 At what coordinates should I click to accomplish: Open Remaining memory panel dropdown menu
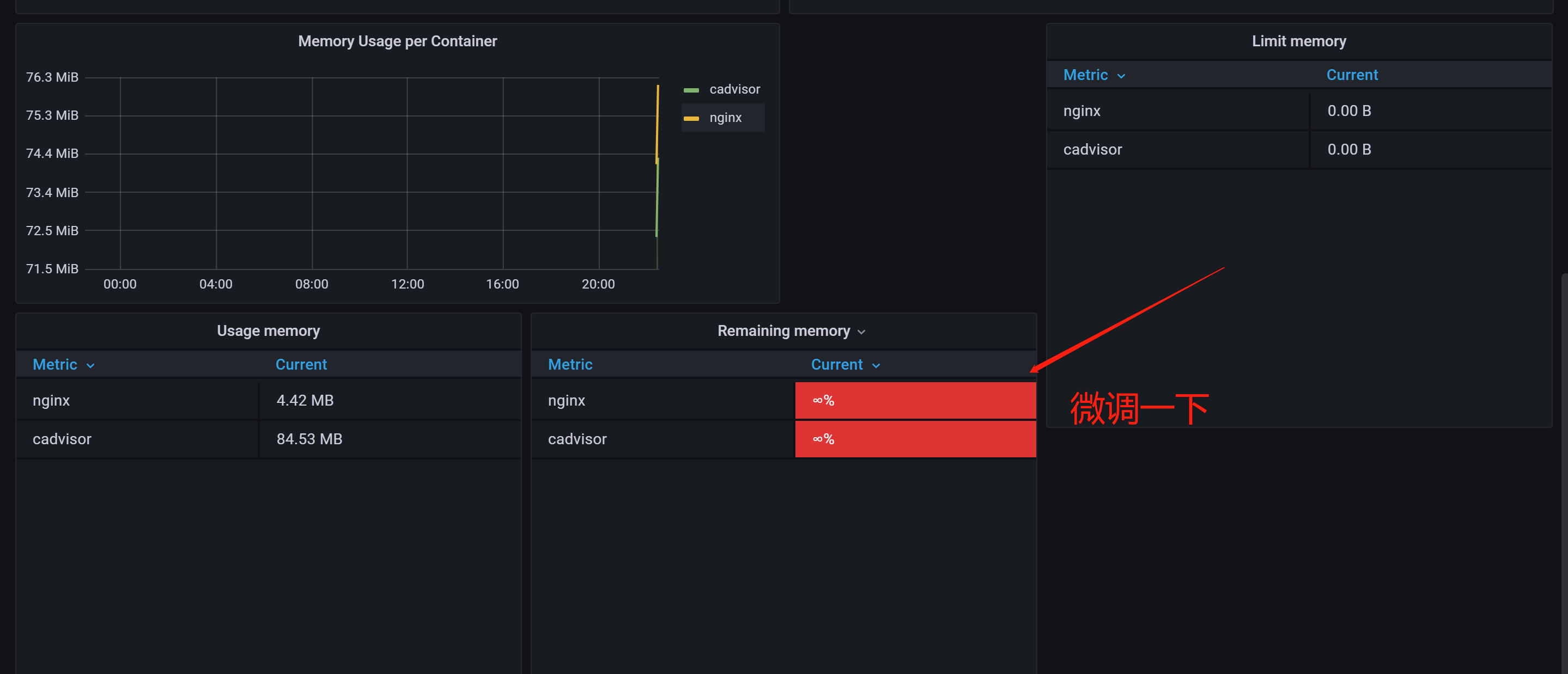click(783, 331)
